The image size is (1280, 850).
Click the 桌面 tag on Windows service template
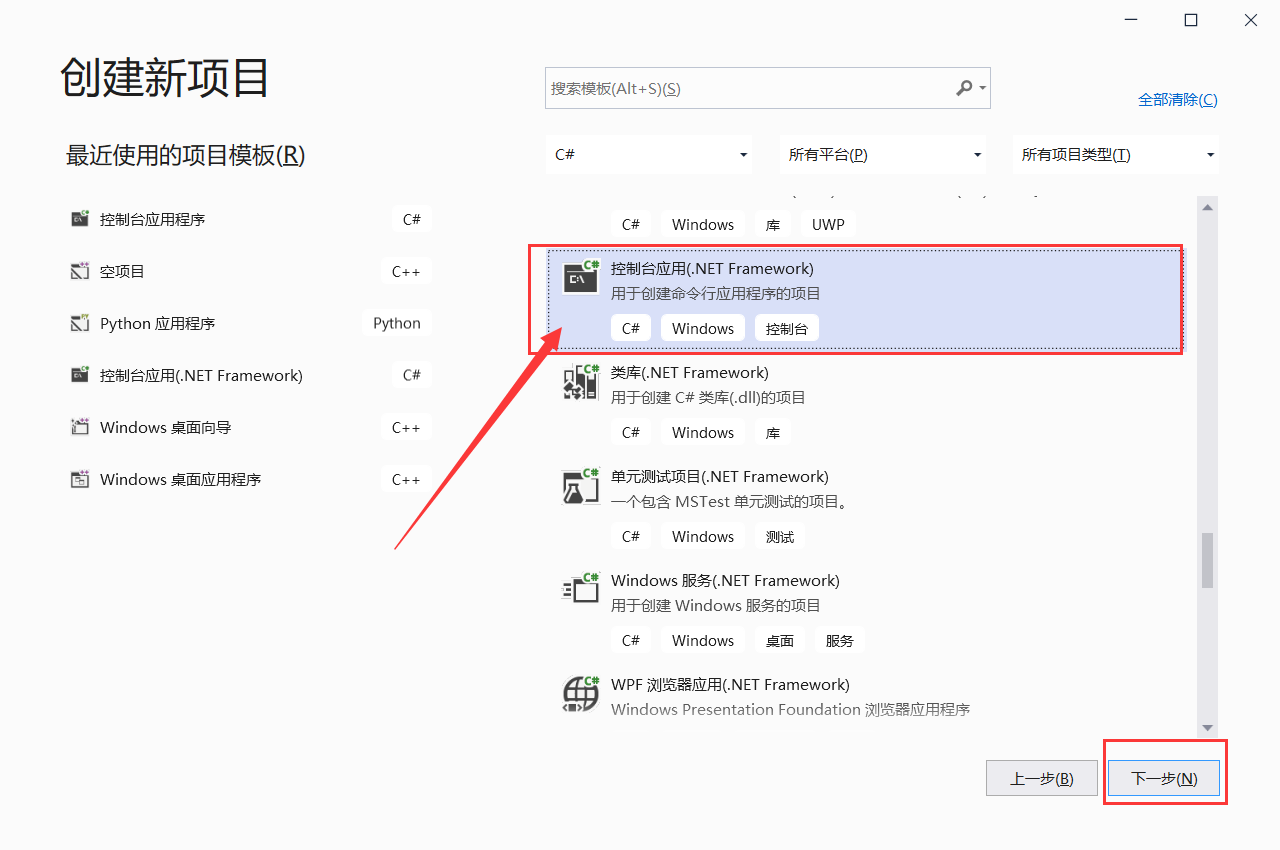(x=780, y=640)
